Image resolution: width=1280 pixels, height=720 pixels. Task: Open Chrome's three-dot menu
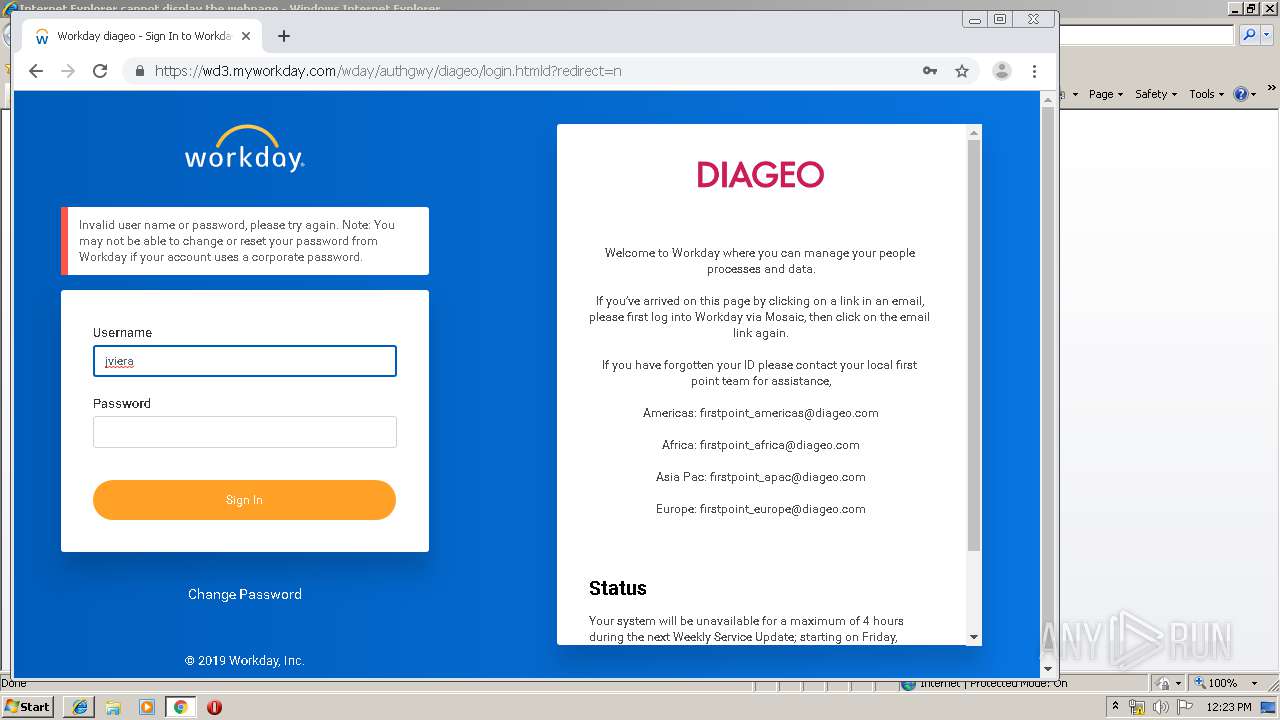click(1034, 71)
